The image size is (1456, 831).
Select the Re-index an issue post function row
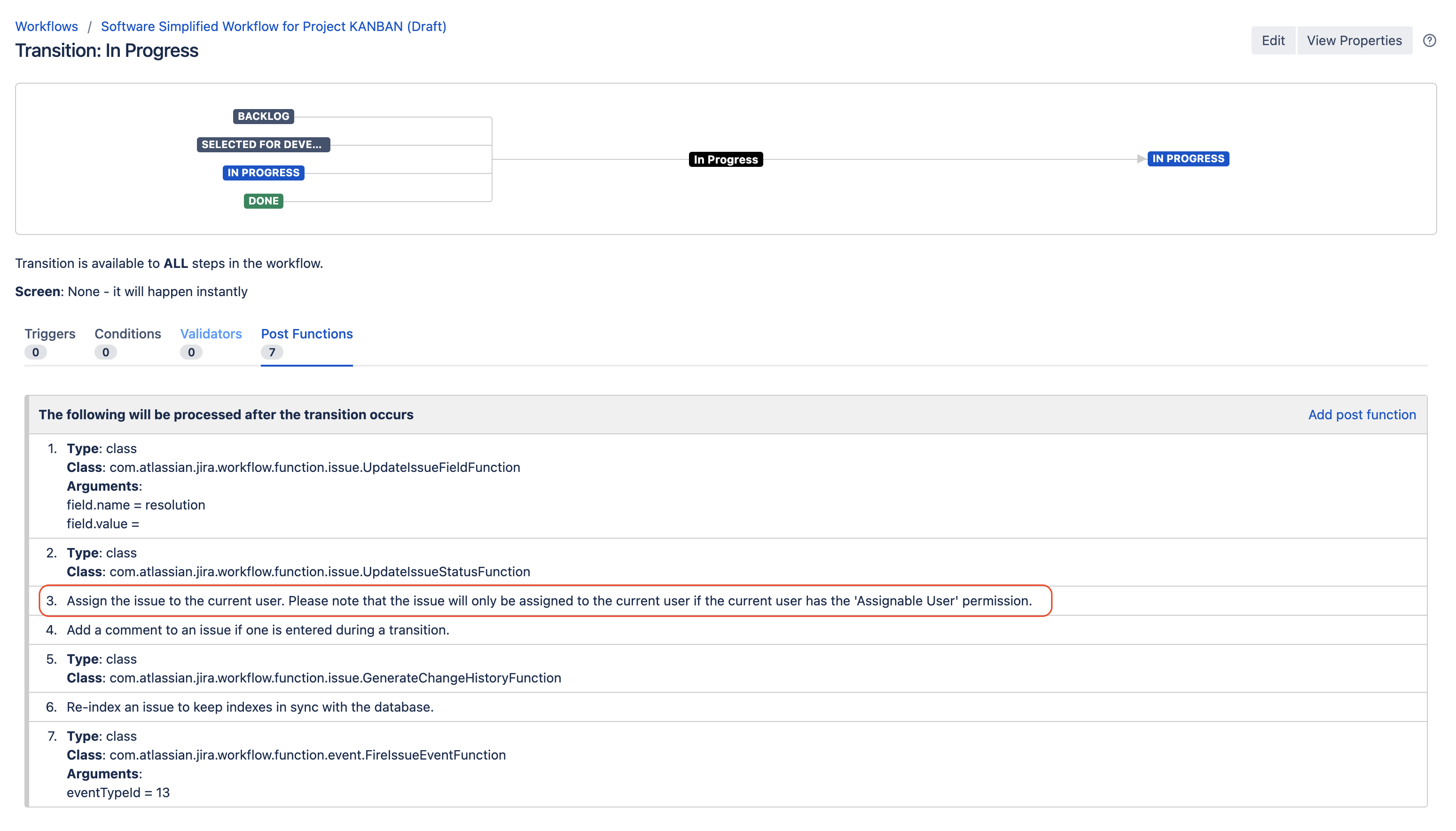click(250, 707)
